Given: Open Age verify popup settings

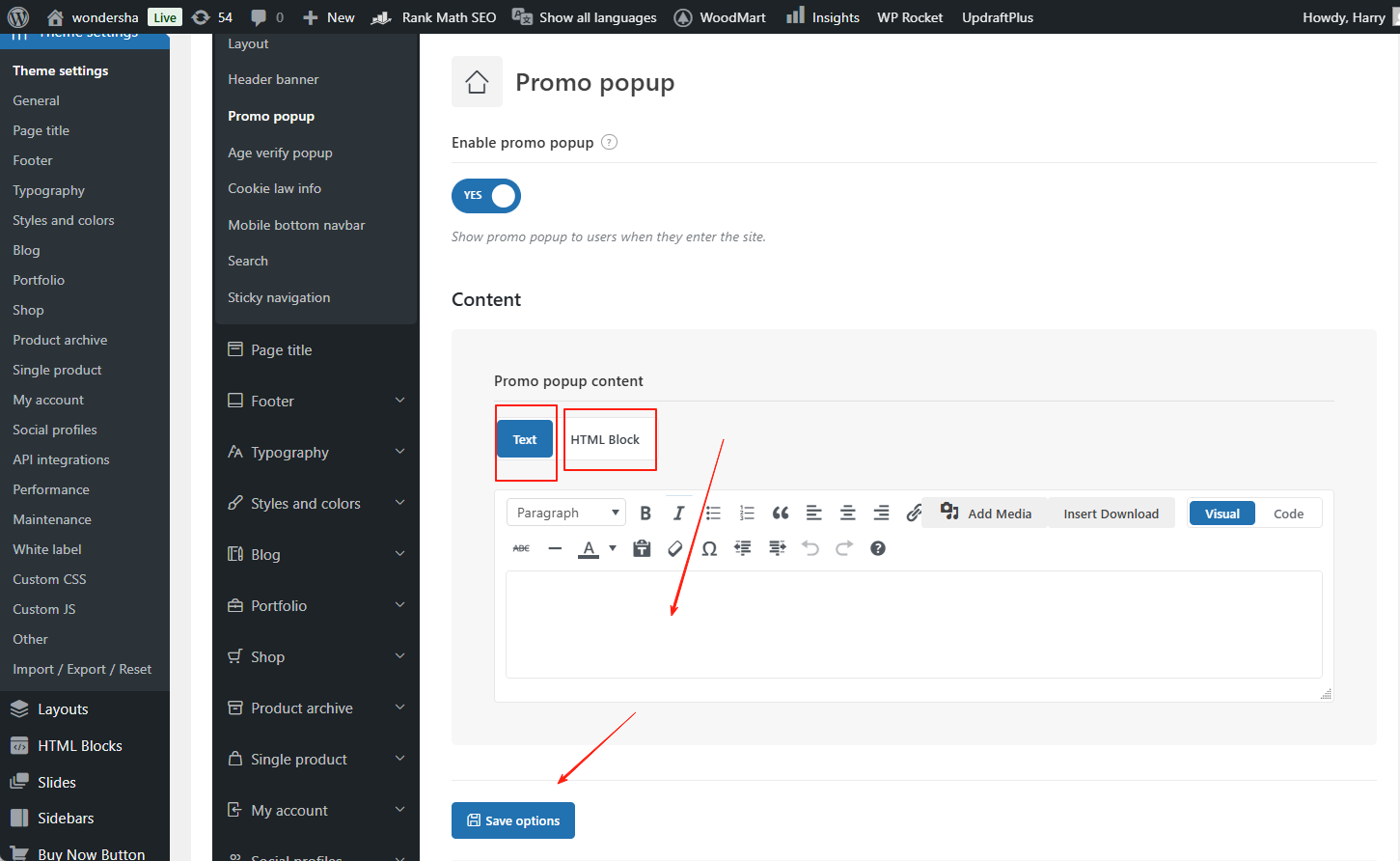Looking at the screenshot, I should (280, 153).
